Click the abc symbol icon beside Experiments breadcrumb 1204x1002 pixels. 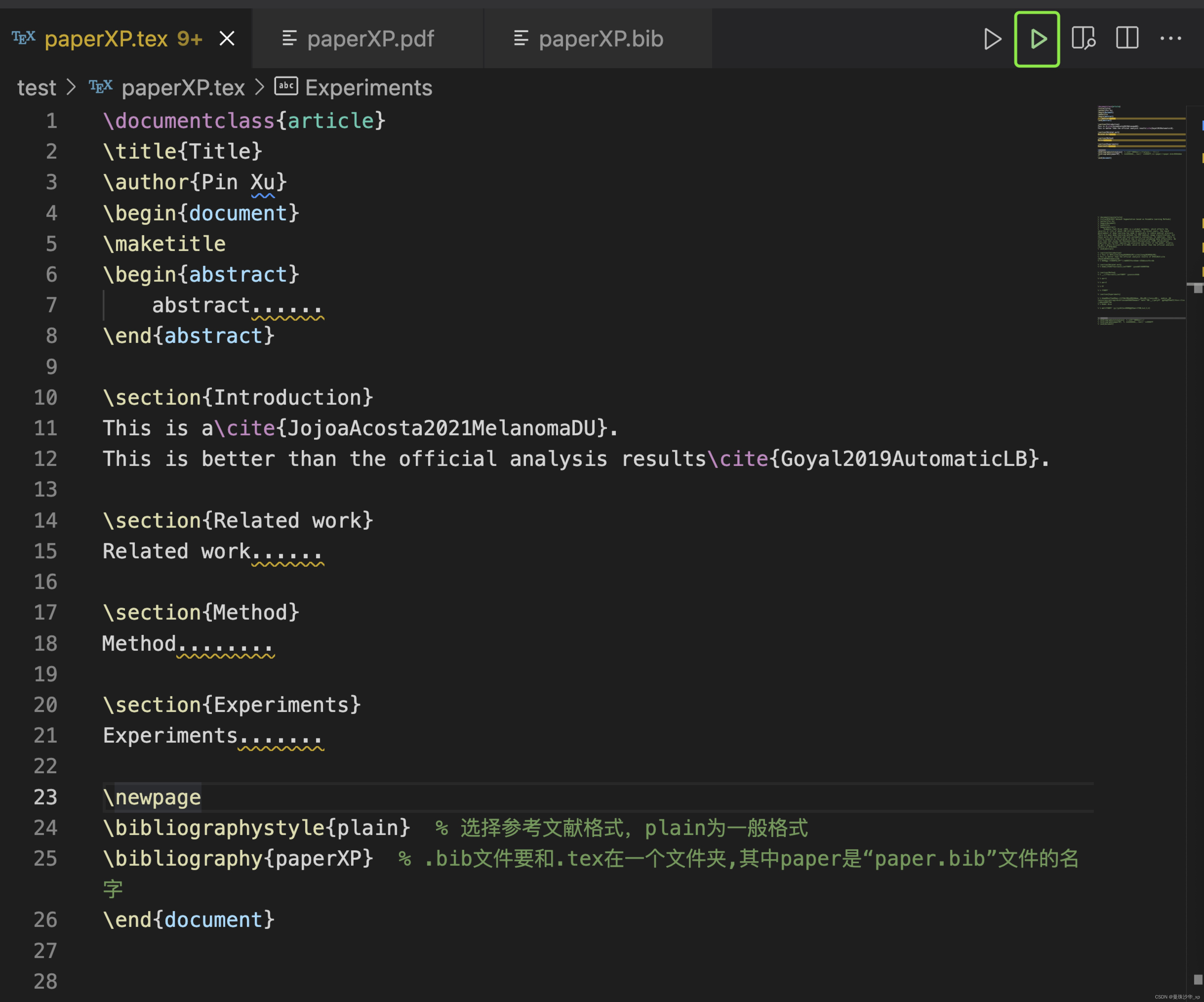click(x=285, y=87)
